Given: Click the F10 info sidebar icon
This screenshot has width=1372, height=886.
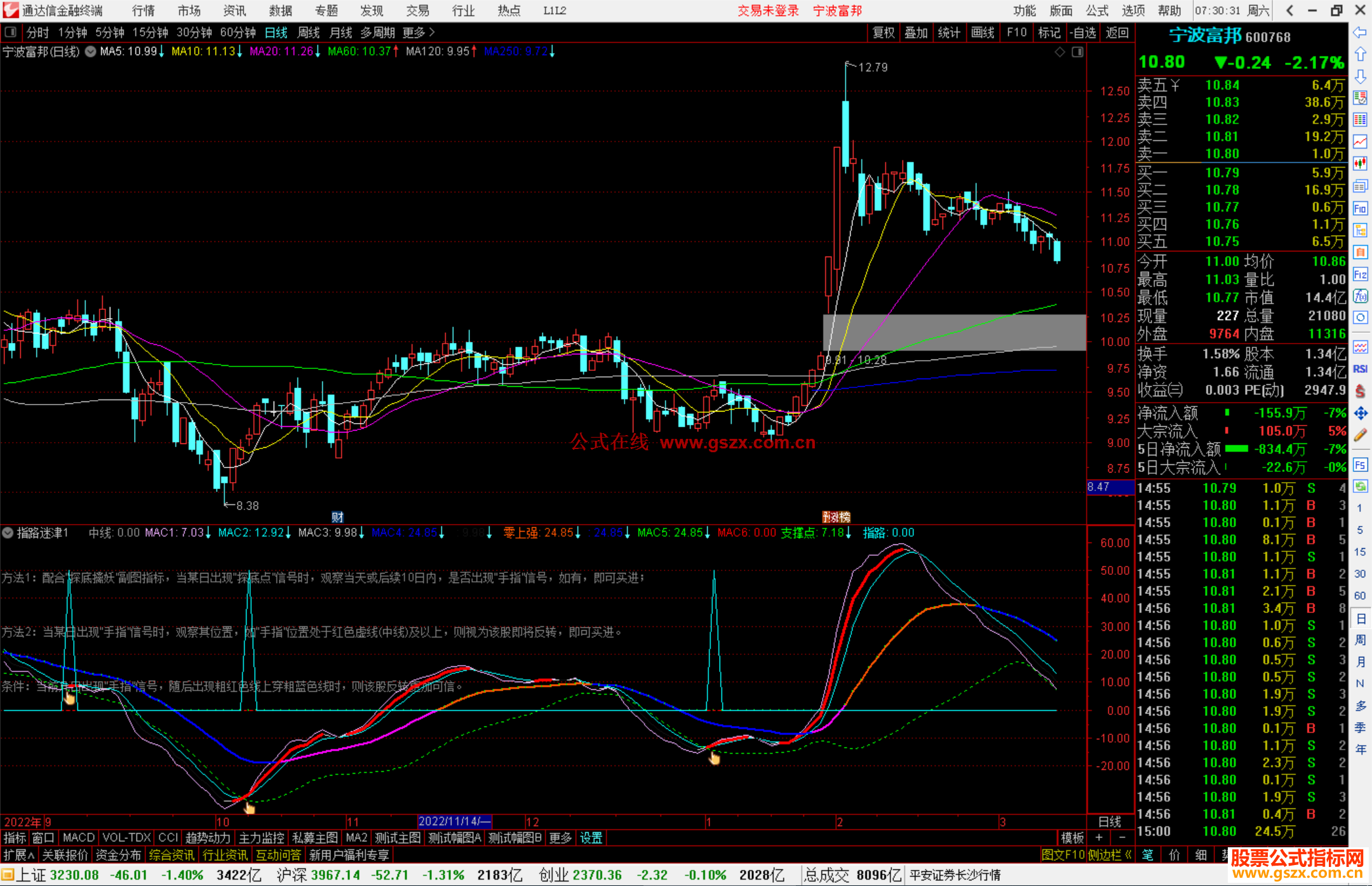Looking at the screenshot, I should (1360, 208).
